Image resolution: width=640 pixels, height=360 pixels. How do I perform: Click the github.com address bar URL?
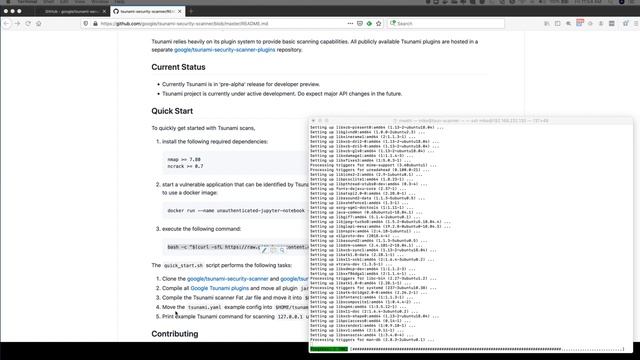[184, 24]
